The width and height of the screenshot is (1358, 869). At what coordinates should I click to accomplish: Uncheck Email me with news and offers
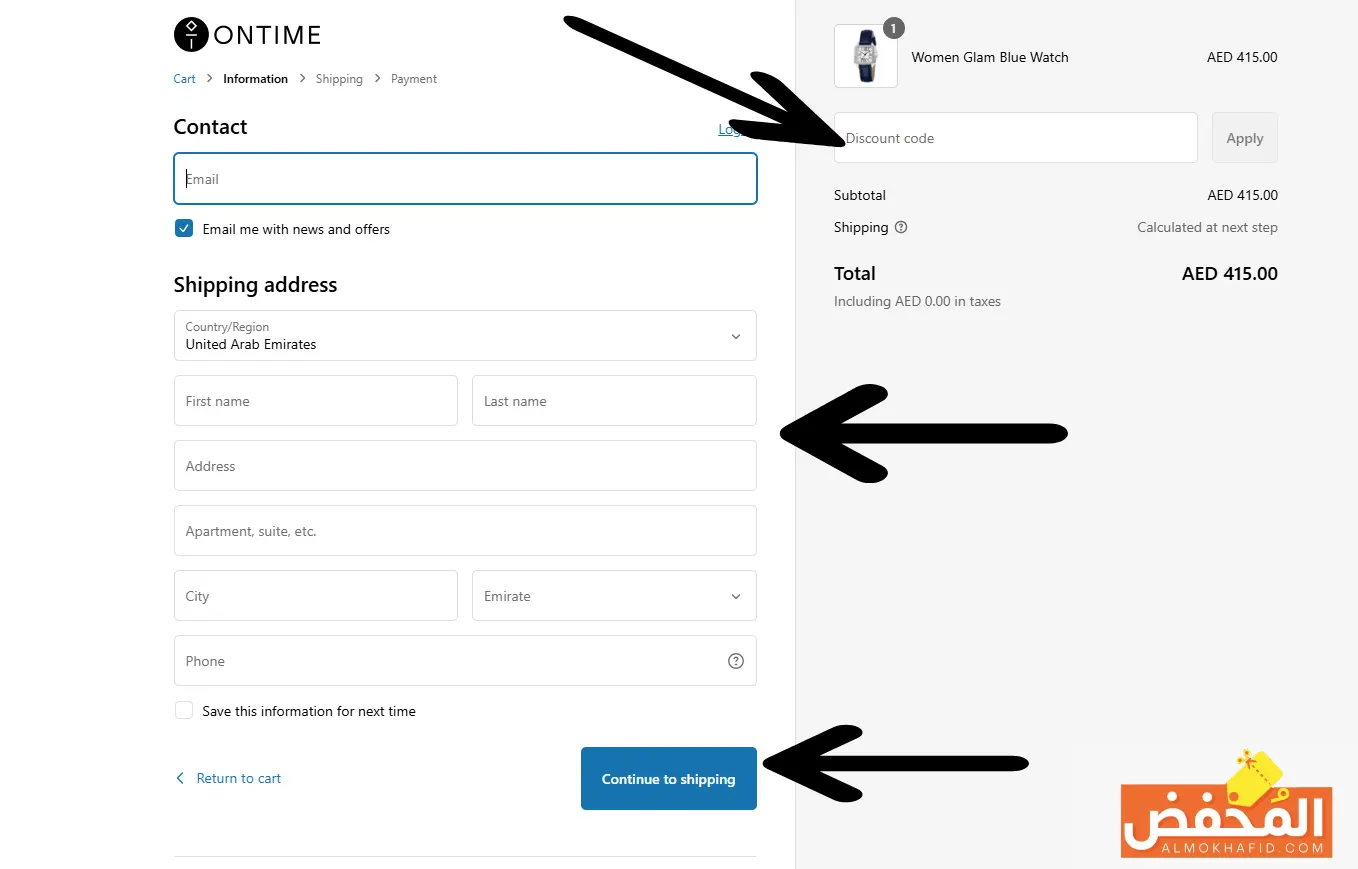[x=184, y=229]
